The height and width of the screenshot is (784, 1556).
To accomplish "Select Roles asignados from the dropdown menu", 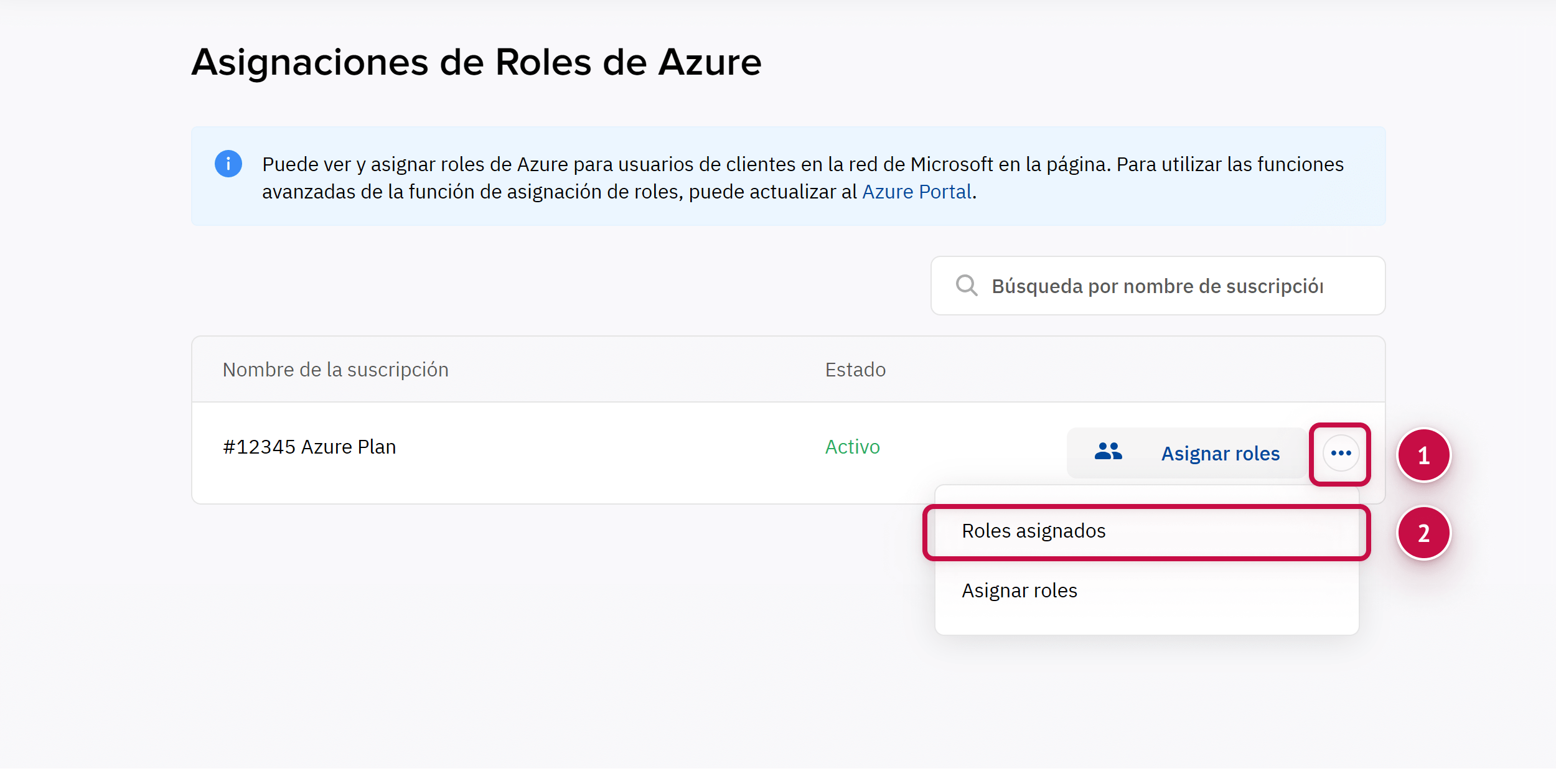I will [x=1033, y=531].
